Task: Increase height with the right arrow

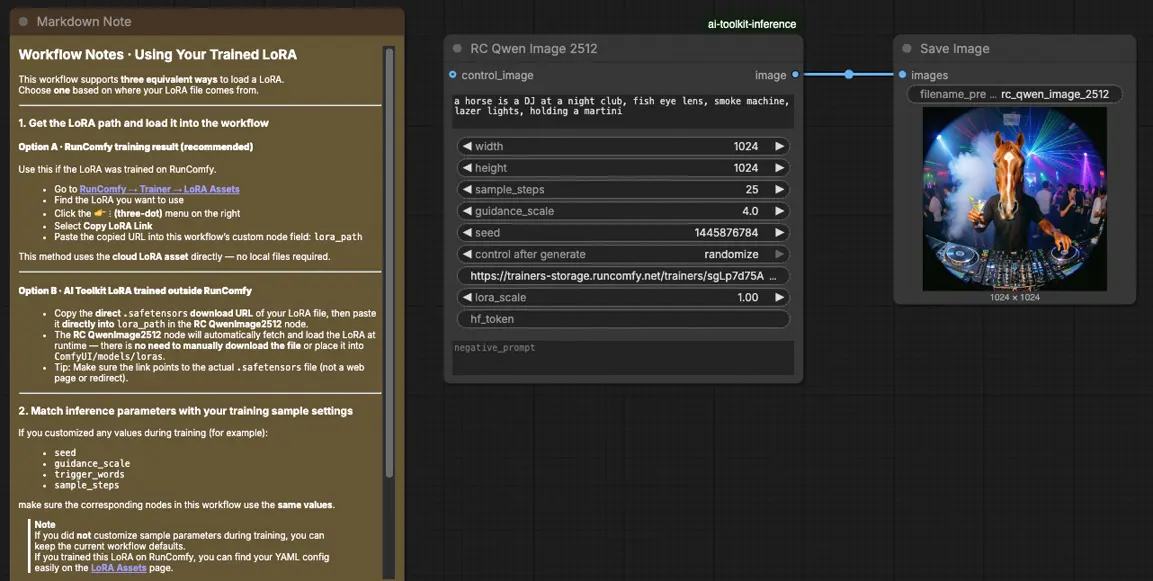Action: pos(779,168)
